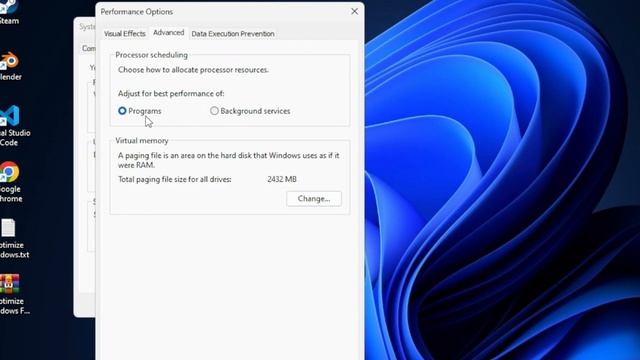Click the paging file description paragraph

tap(229, 160)
